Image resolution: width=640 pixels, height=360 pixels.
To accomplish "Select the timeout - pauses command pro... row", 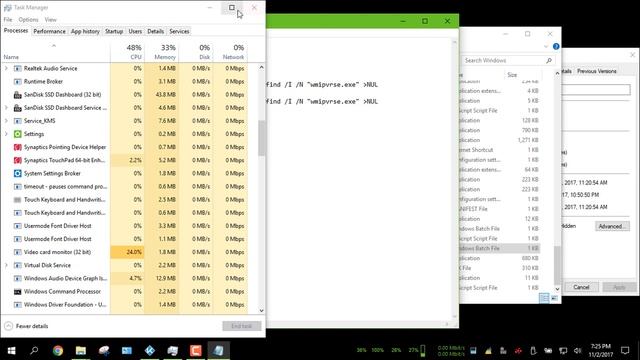I will (x=124, y=187).
